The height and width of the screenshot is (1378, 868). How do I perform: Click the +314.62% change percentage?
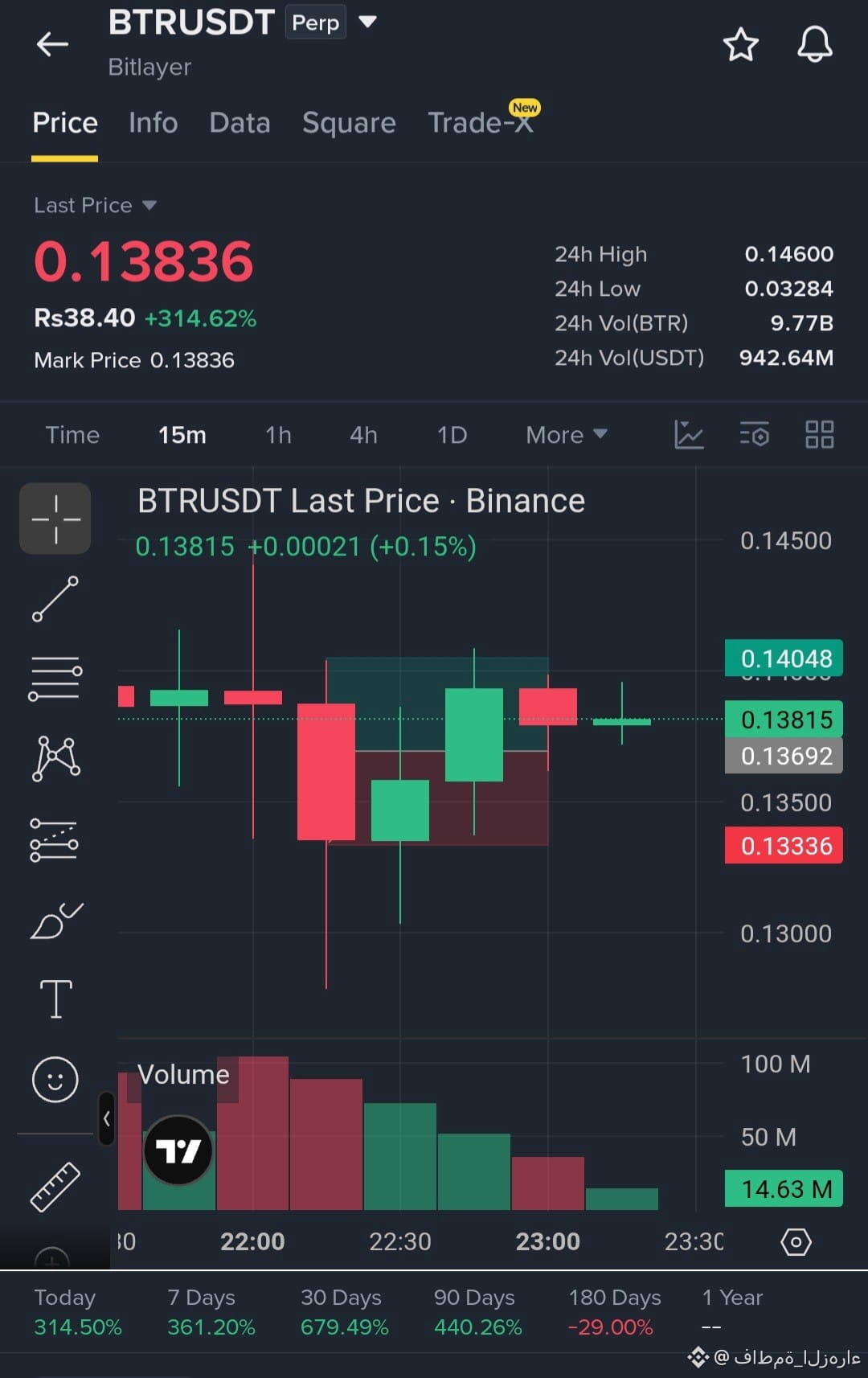click(200, 318)
